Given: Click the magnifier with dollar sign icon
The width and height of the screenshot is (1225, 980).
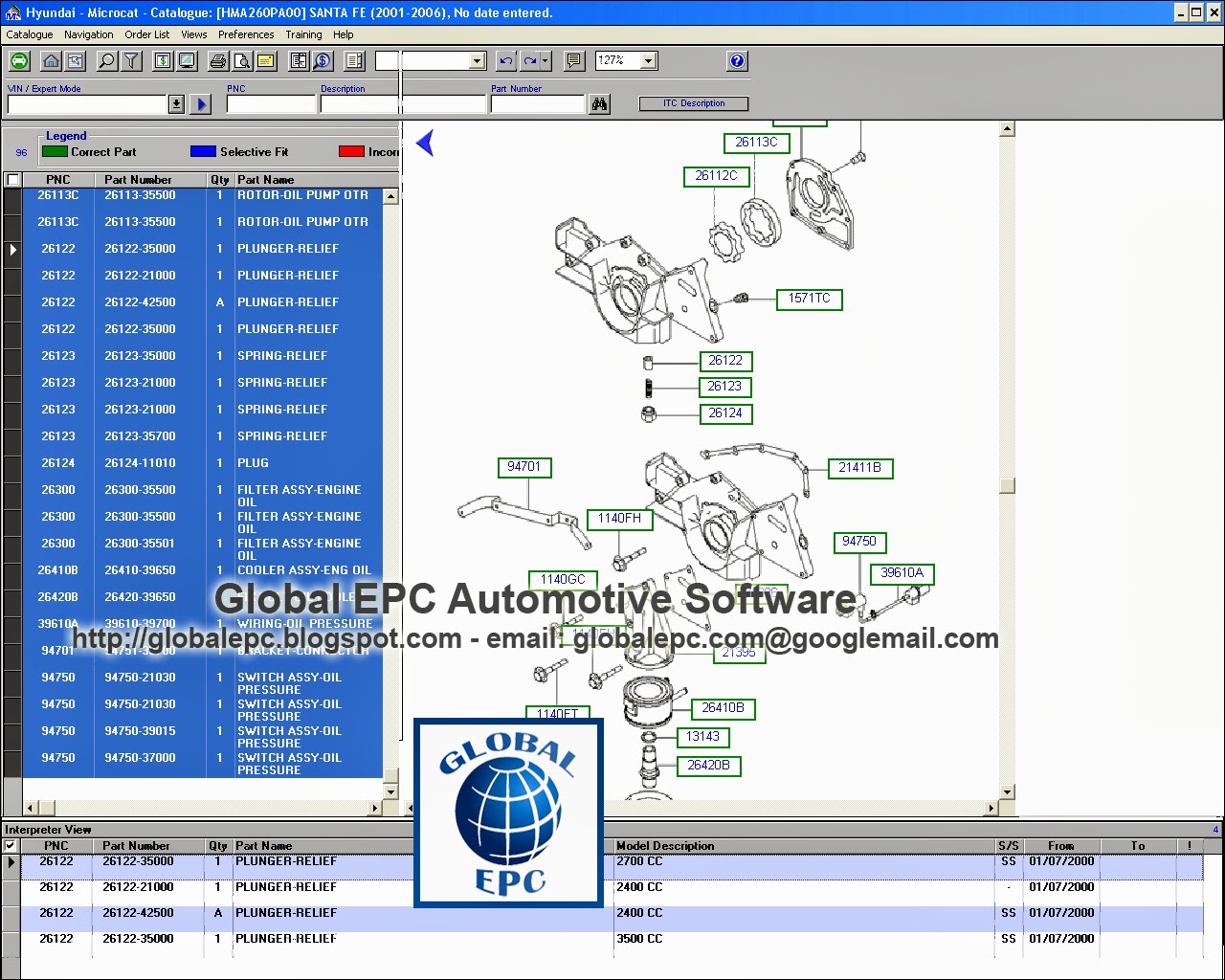Looking at the screenshot, I should pyautogui.click(x=323, y=61).
